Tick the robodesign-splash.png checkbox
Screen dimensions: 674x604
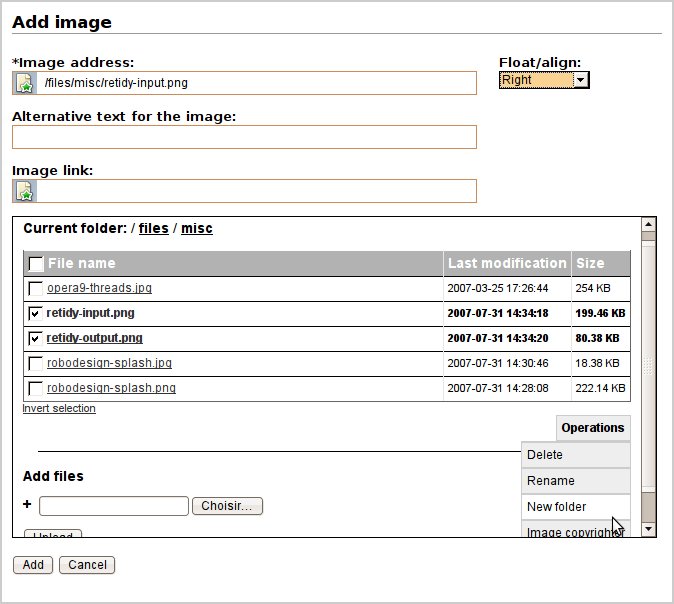36,388
